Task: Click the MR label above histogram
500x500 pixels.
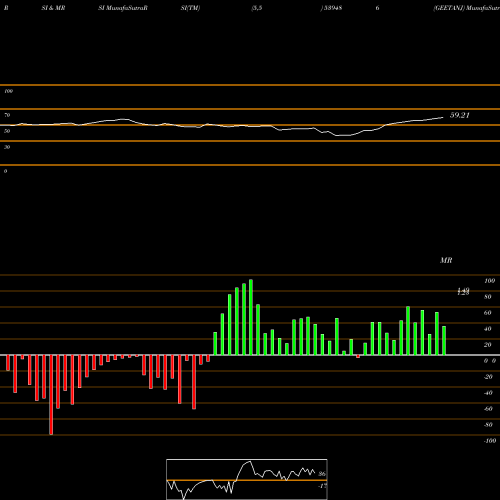Action: click(446, 260)
